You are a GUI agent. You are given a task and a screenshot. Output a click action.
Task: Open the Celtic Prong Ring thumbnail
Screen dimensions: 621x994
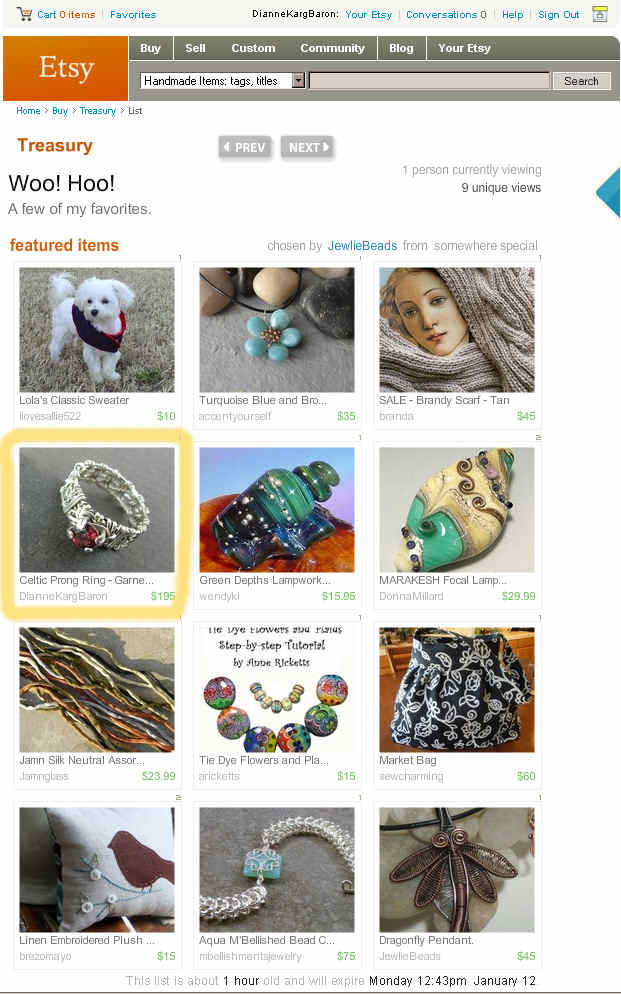pos(97,510)
